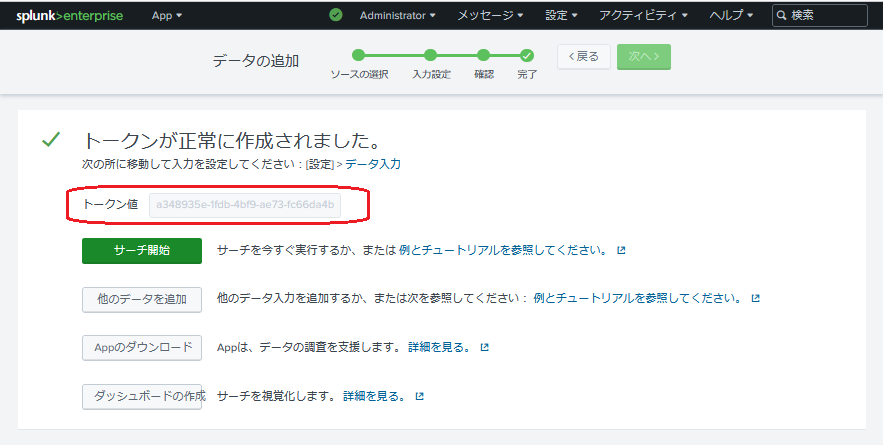Screen dimensions: 883x445
Task: Open the App dropdown menu
Action: (x=167, y=16)
